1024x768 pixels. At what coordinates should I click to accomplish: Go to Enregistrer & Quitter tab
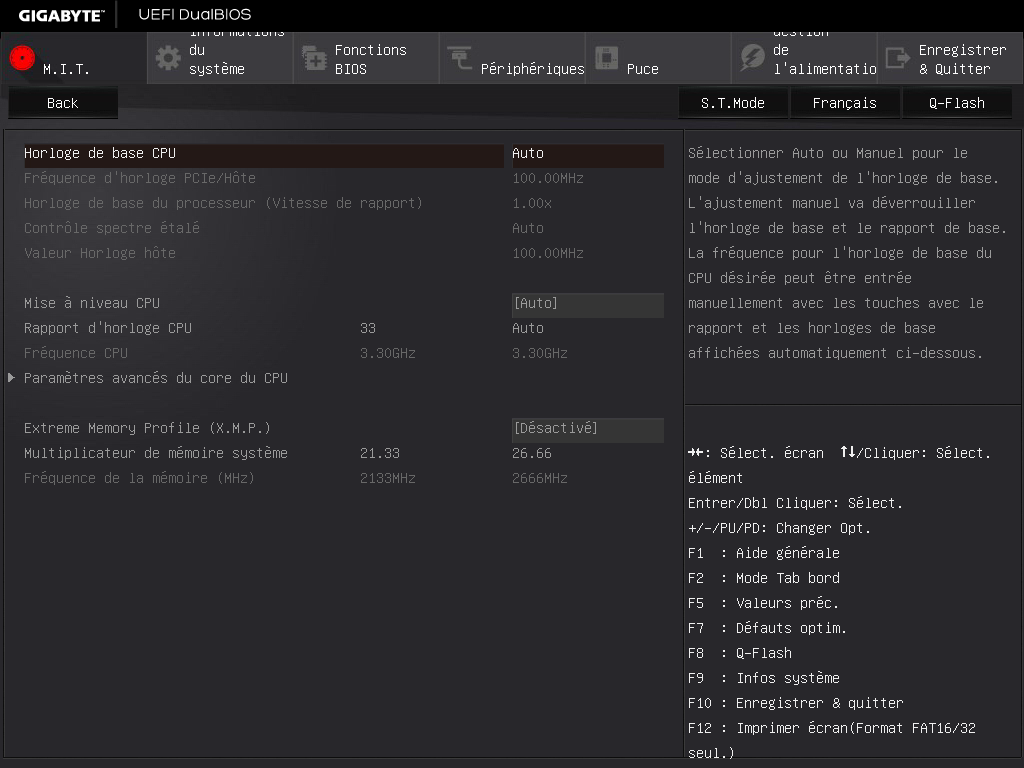(x=951, y=58)
